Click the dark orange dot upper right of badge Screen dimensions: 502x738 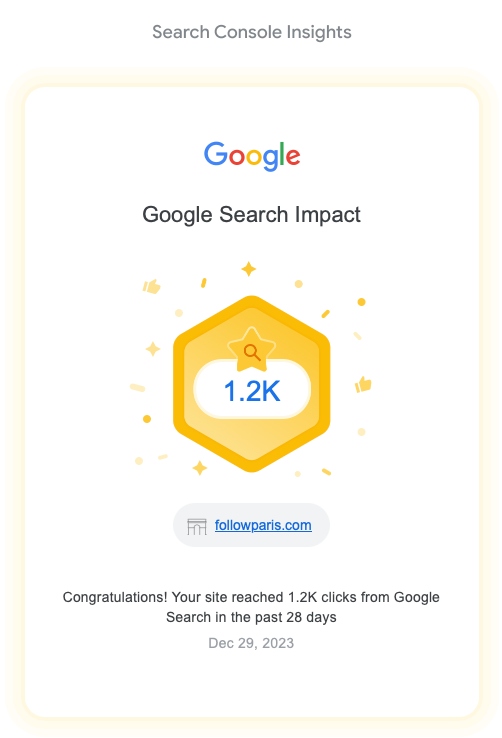pos(361,302)
